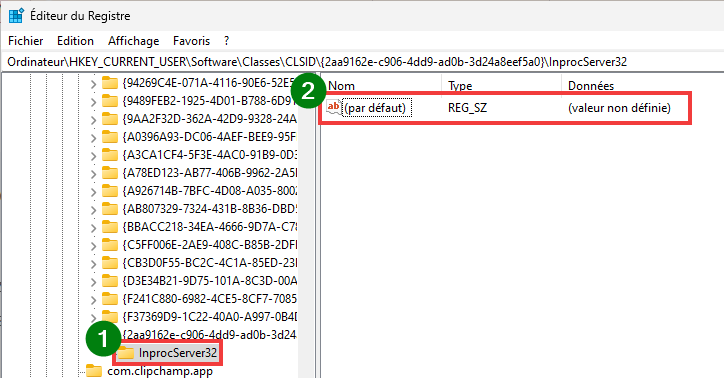The width and height of the screenshot is (724, 378).
Task: Expand the {9AA2F32D-362A-42D9 key
Action: click(93, 120)
